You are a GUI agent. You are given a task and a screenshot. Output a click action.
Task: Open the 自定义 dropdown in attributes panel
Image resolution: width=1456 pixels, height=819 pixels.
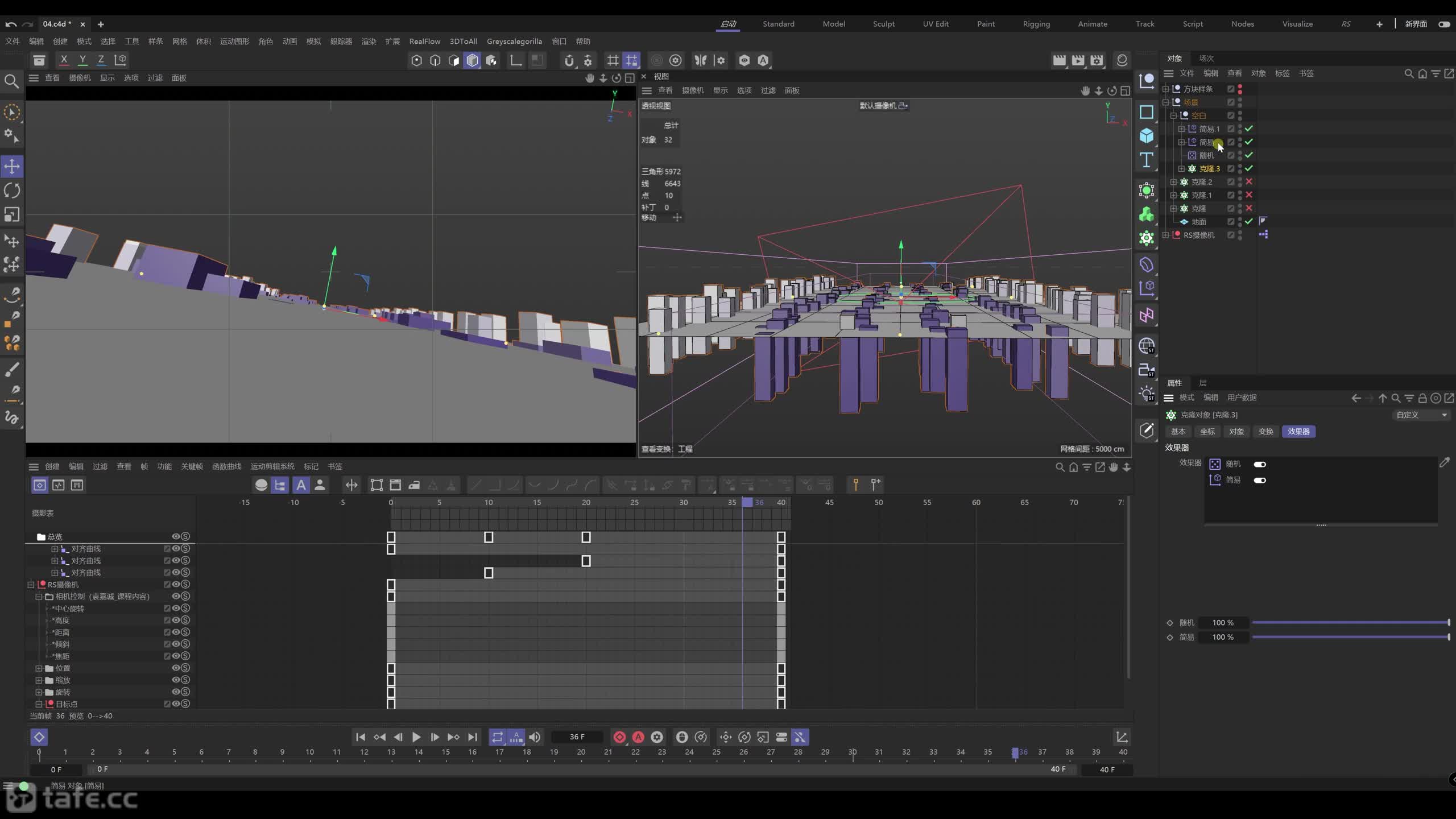click(1421, 415)
